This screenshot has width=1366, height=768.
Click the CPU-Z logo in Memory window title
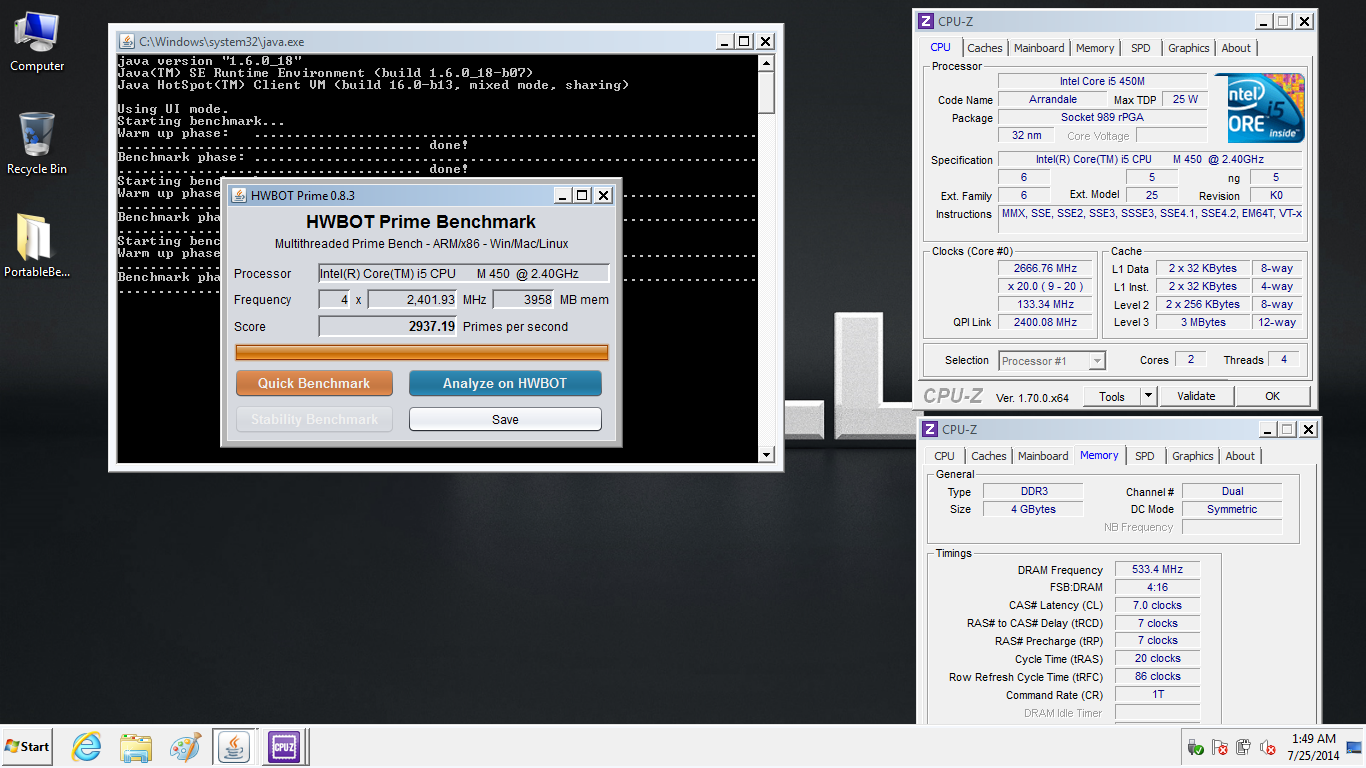tap(928, 429)
